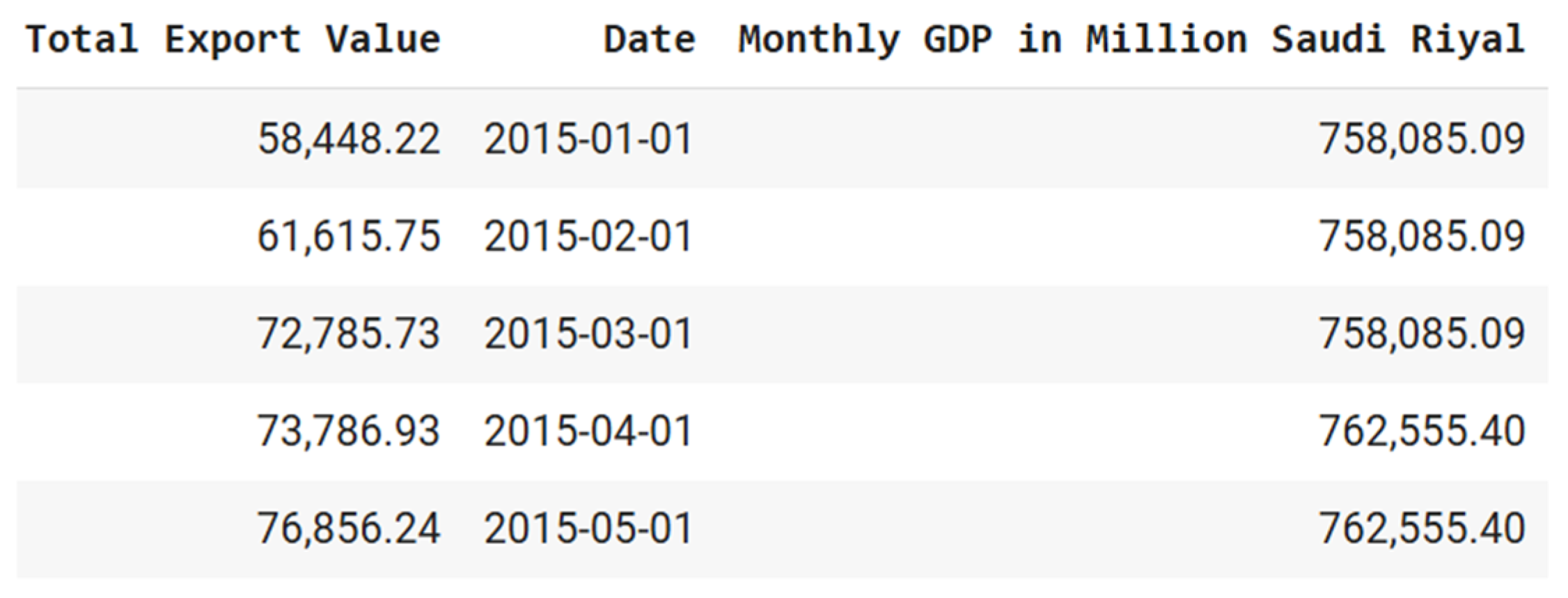This screenshot has height=598, width=1568.
Task: Select the GDP value in the 2015-03-01 row
Action: 1422,333
